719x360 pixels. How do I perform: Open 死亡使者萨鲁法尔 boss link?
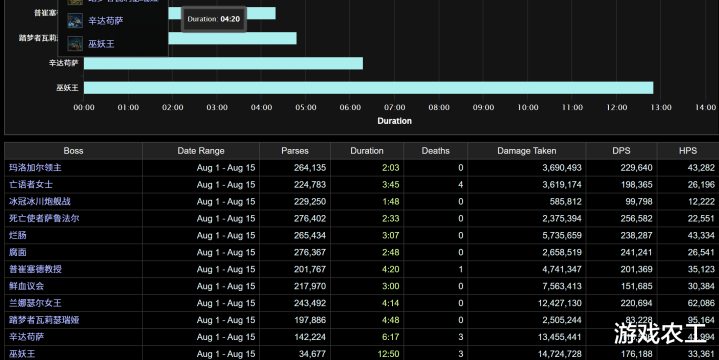44,219
